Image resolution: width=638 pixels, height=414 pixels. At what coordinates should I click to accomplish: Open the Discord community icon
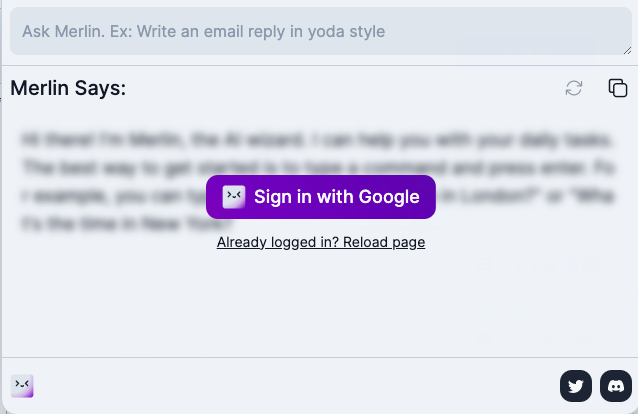(x=616, y=385)
